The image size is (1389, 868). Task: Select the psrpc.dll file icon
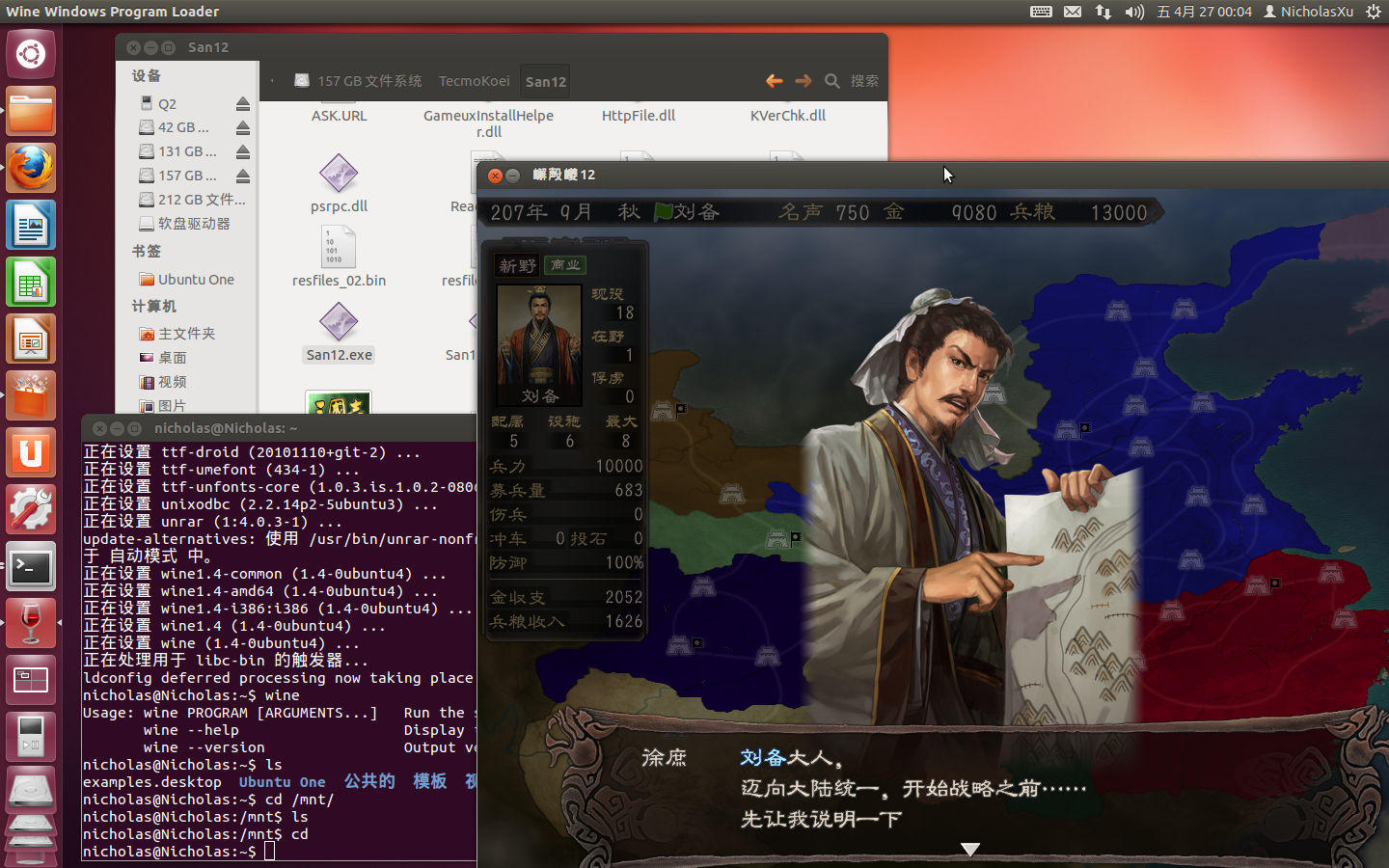(339, 174)
